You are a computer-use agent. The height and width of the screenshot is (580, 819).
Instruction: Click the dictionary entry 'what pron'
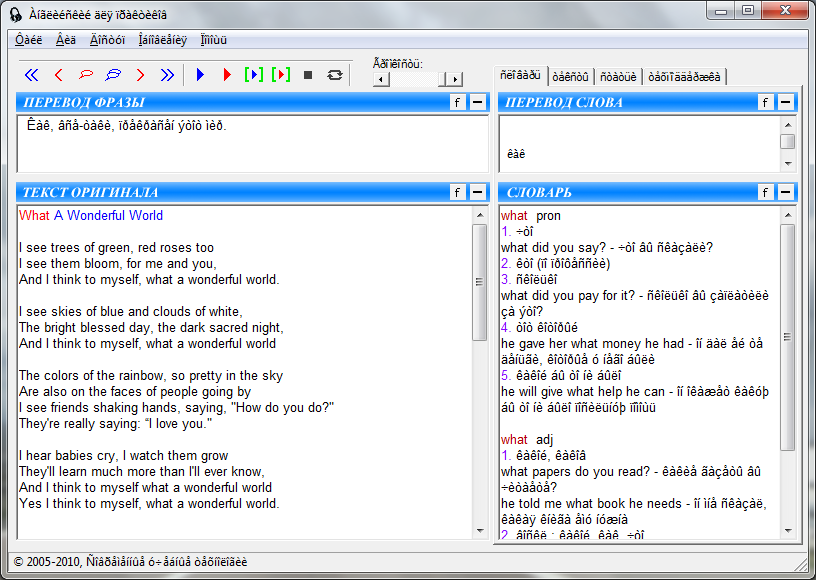531,216
